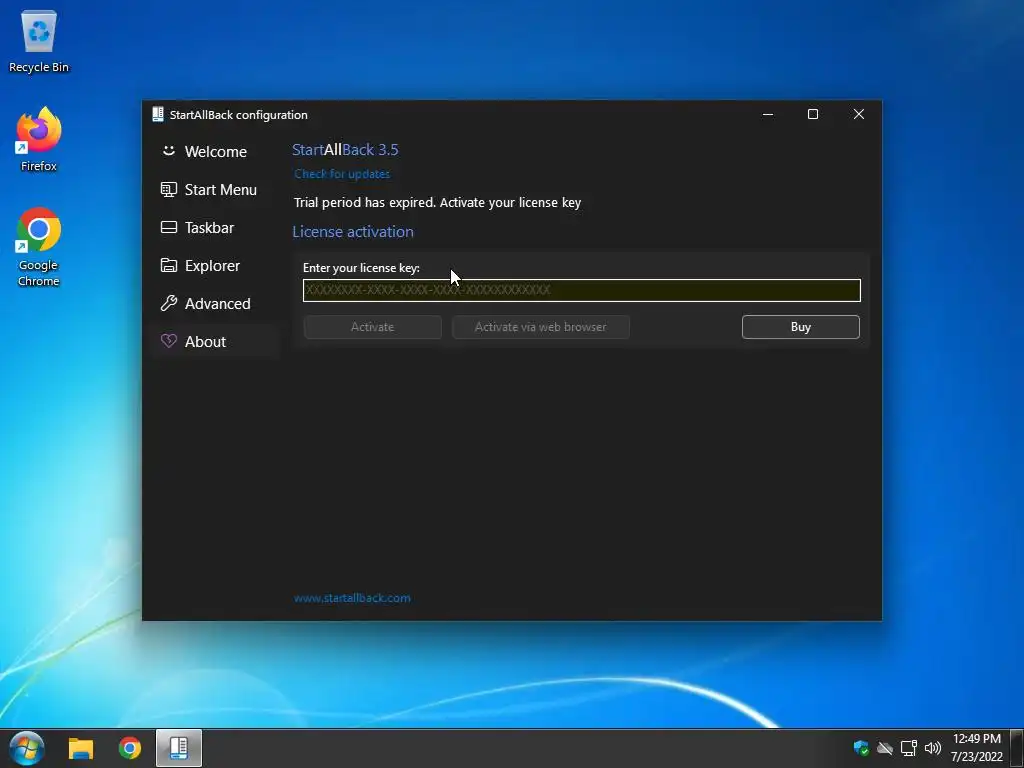
Task: Switch to the Taskbar section
Action: click(216, 227)
